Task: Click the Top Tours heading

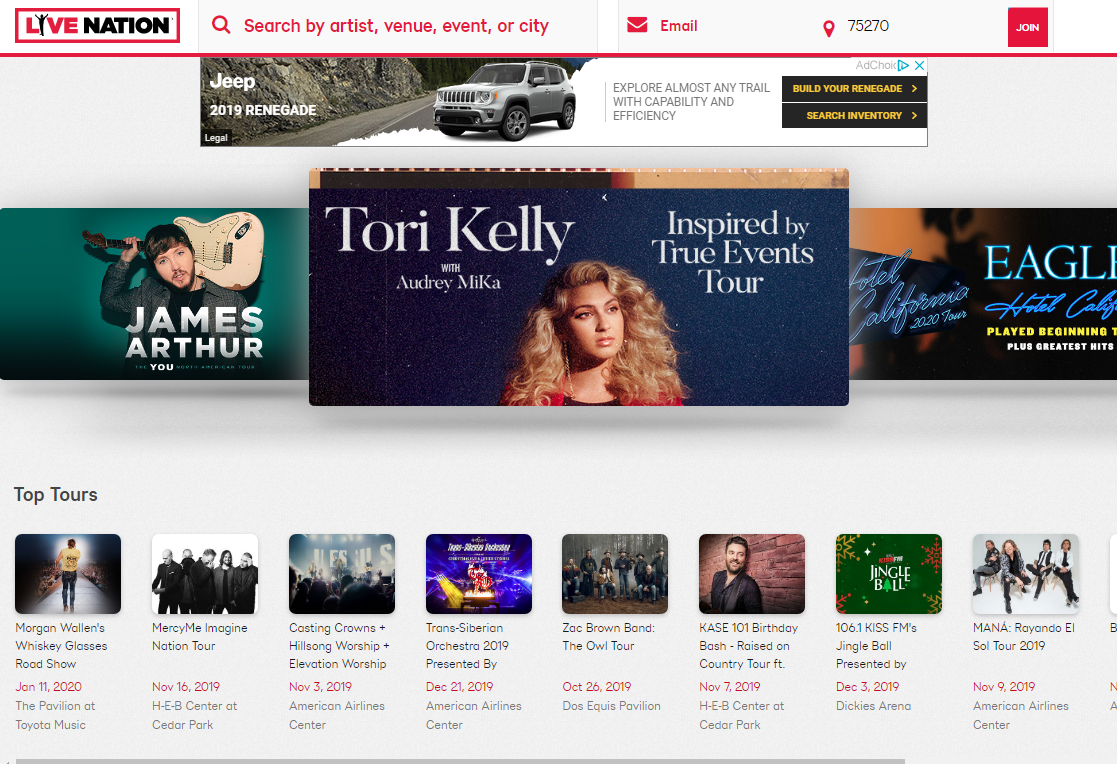Action: pyautogui.click(x=56, y=495)
